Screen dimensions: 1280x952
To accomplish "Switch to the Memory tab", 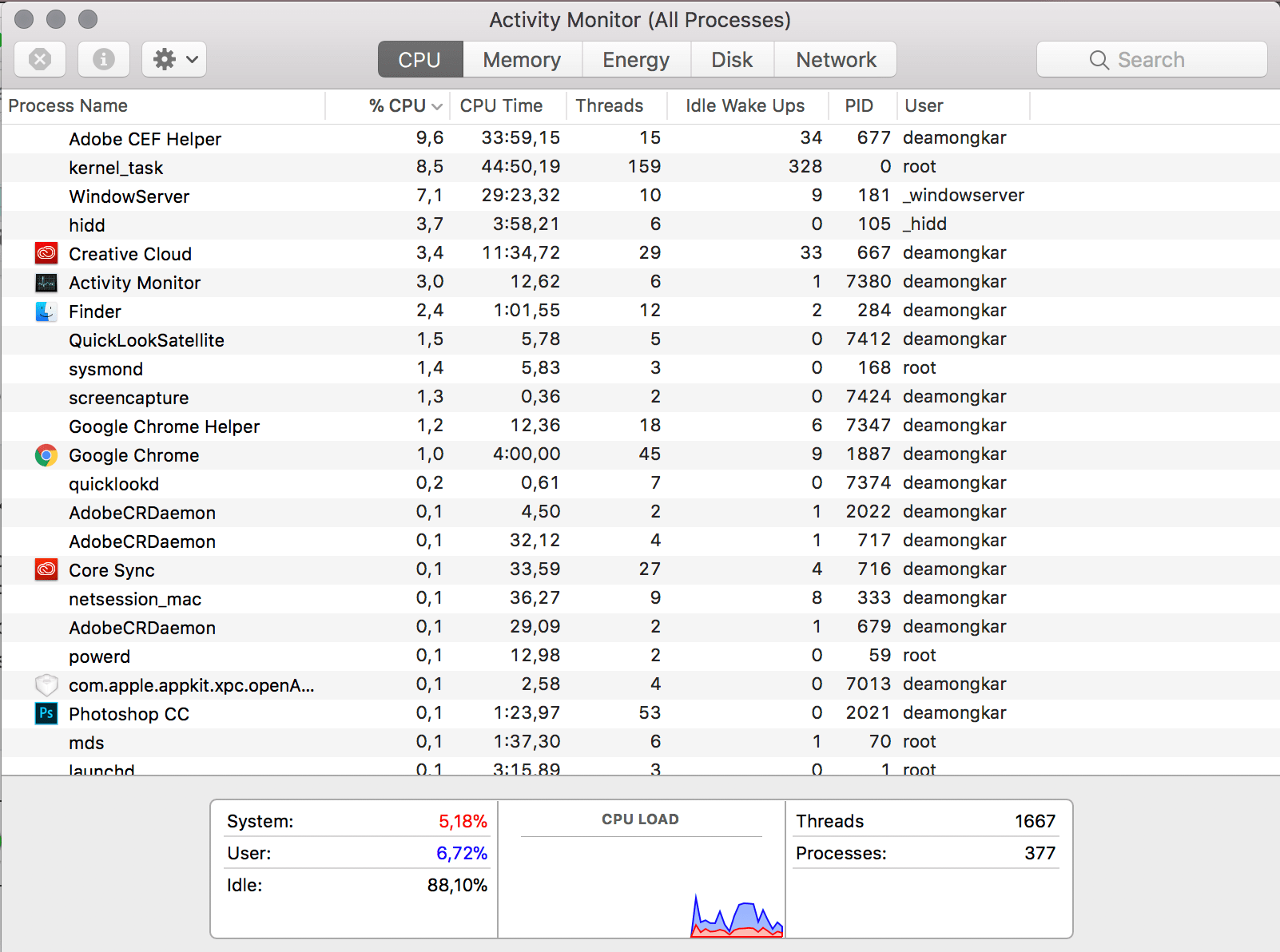I will point(521,58).
